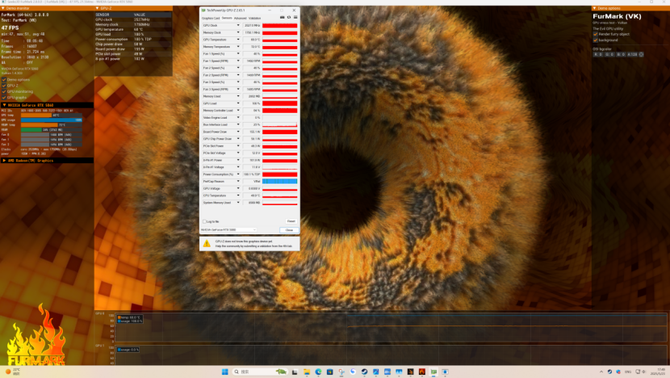The width and height of the screenshot is (670, 378).
Task: Switch to the Graphics Card tab
Action: pyautogui.click(x=211, y=18)
